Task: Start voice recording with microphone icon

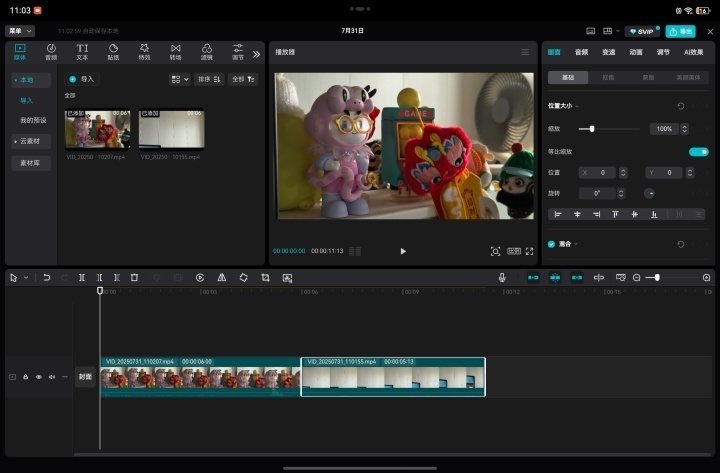Action: (502, 277)
